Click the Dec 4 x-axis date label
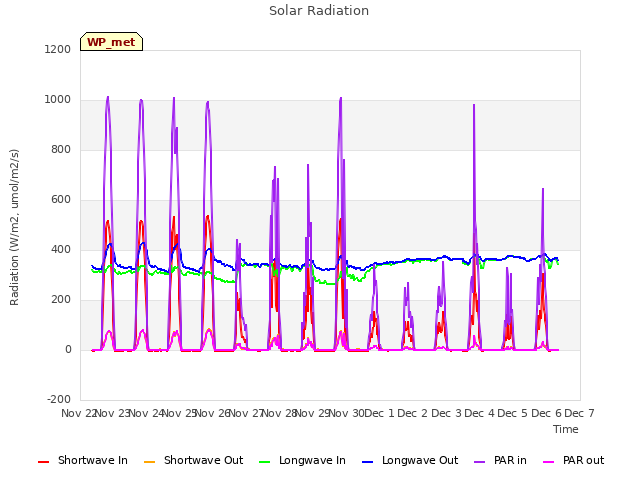The width and height of the screenshot is (640, 480). (x=480, y=413)
